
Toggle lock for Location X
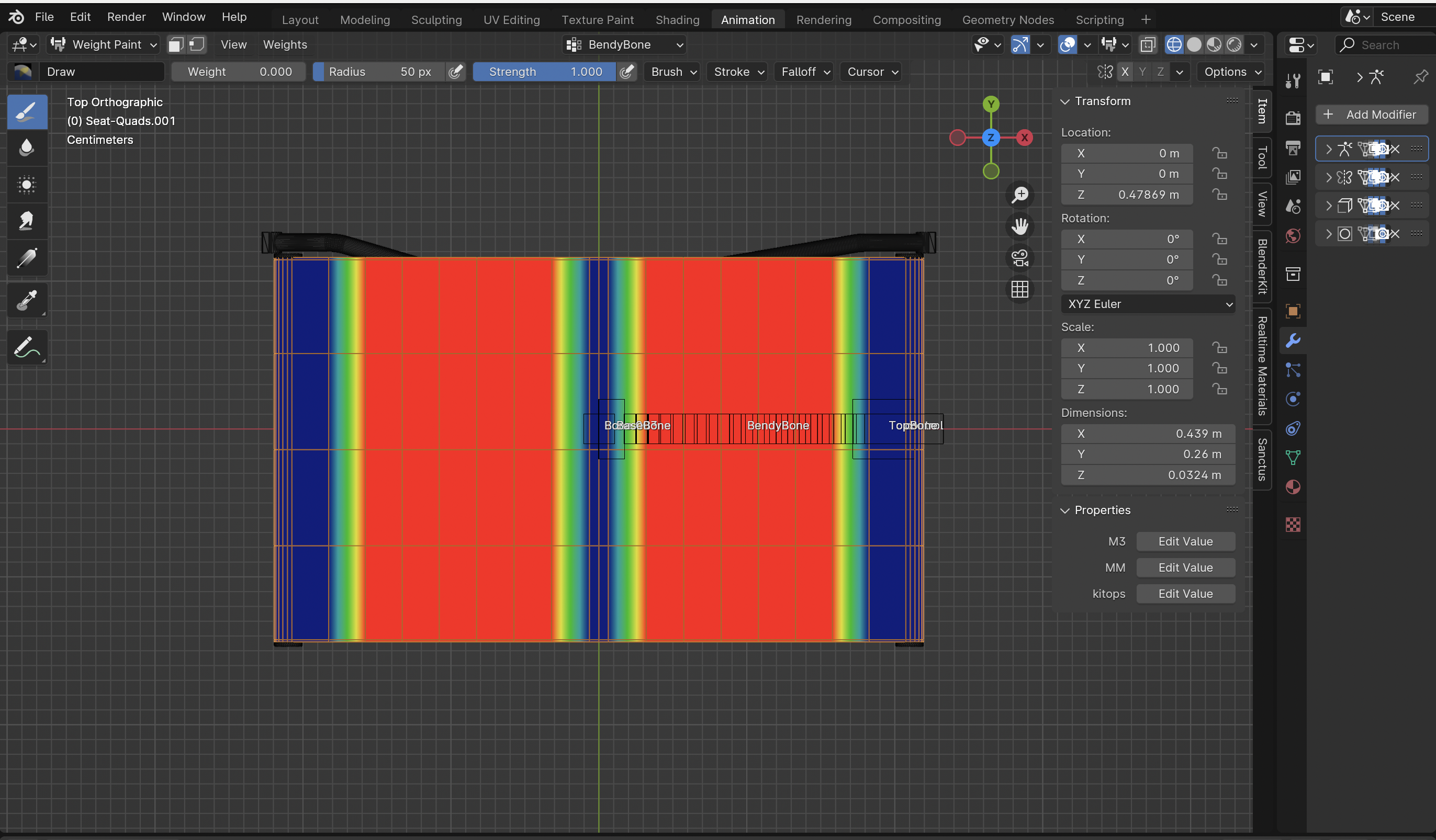tap(1219, 153)
